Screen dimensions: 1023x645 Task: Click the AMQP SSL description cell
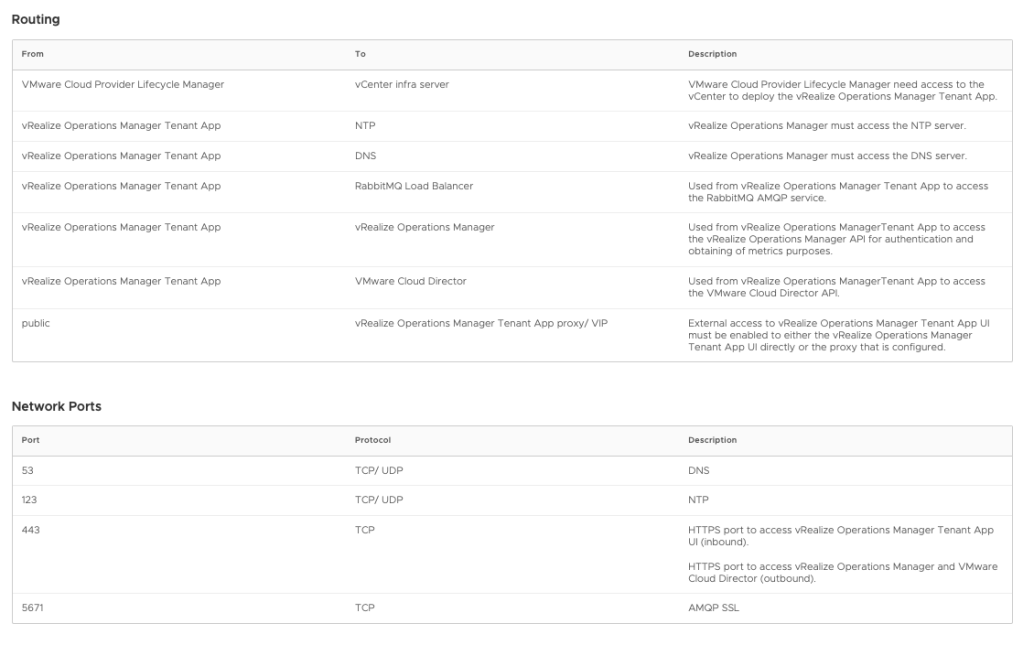(715, 607)
